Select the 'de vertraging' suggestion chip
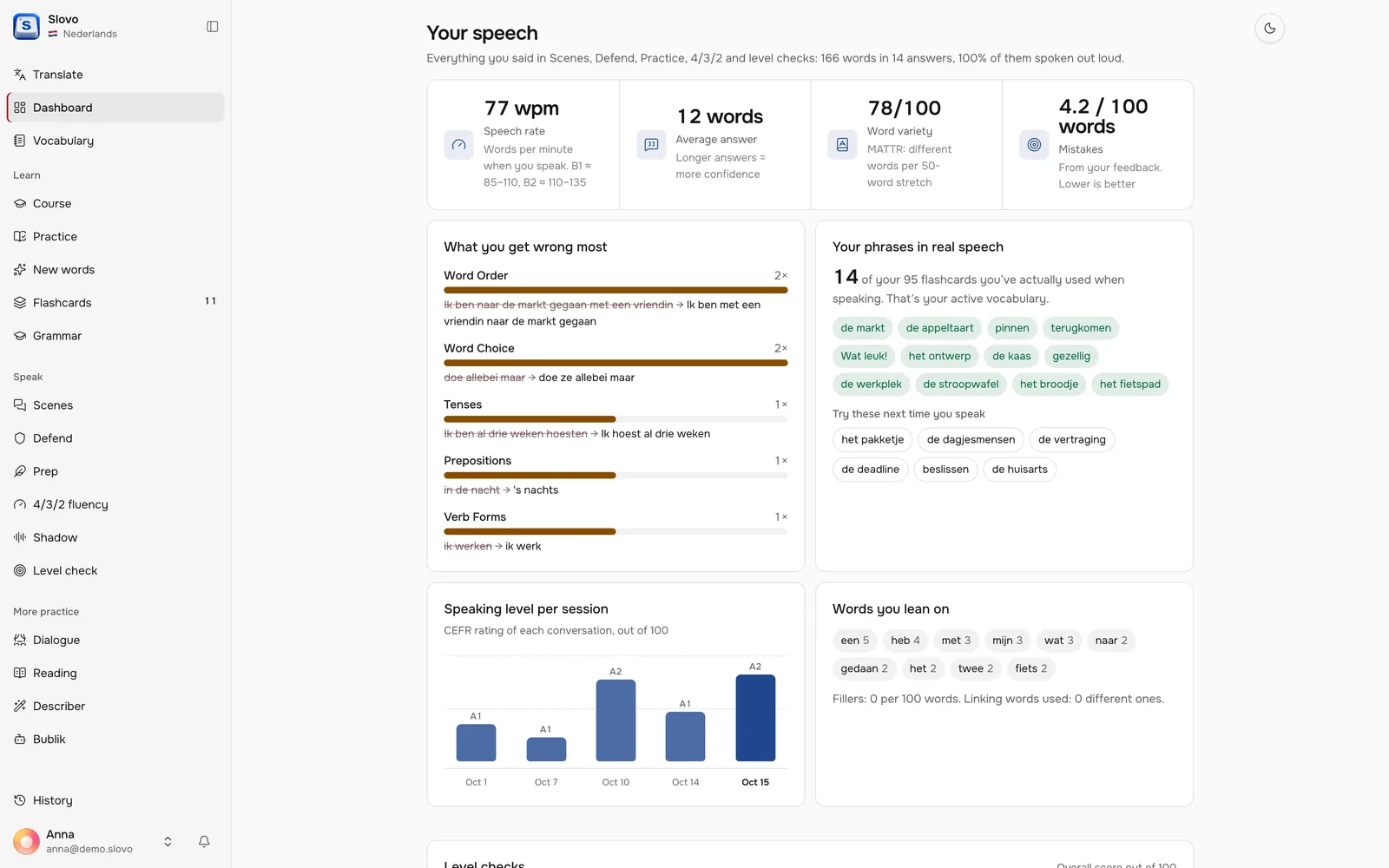 1072,440
